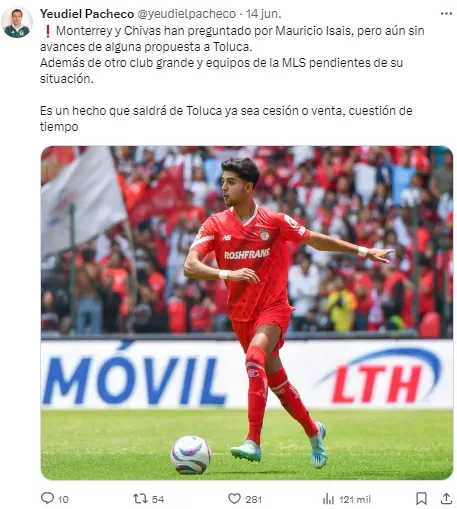Click the share upload icon
This screenshot has width=457, height=509.
click(x=446, y=499)
